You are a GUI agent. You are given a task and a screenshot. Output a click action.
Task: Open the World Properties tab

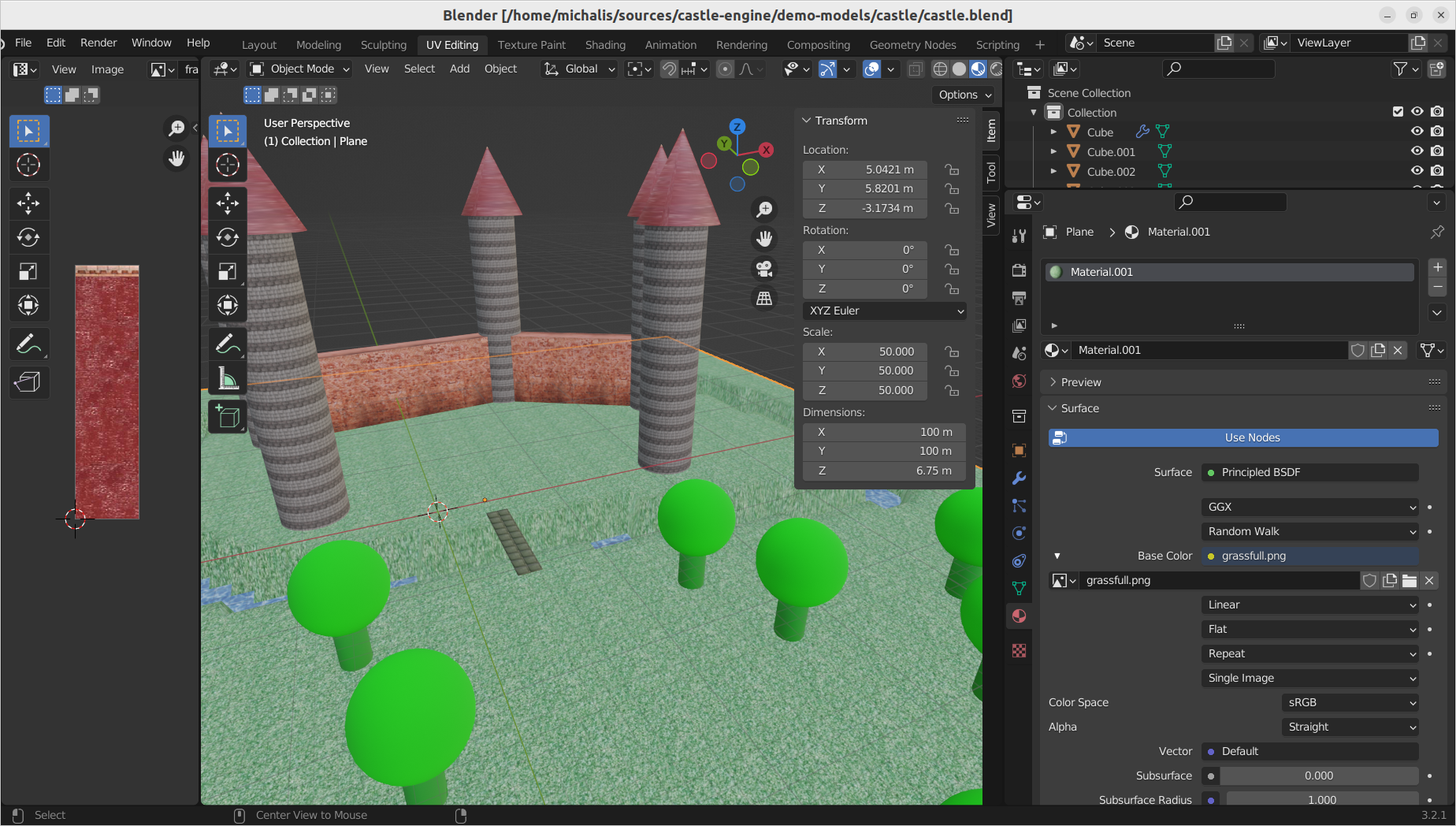tap(1019, 381)
